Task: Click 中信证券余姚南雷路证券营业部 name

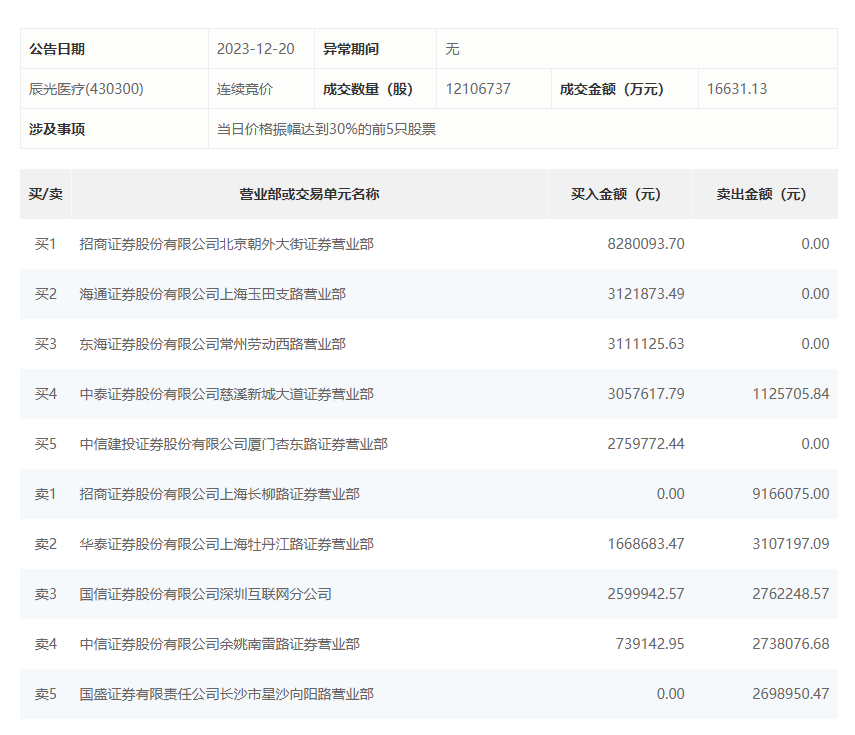Action: tap(219, 644)
